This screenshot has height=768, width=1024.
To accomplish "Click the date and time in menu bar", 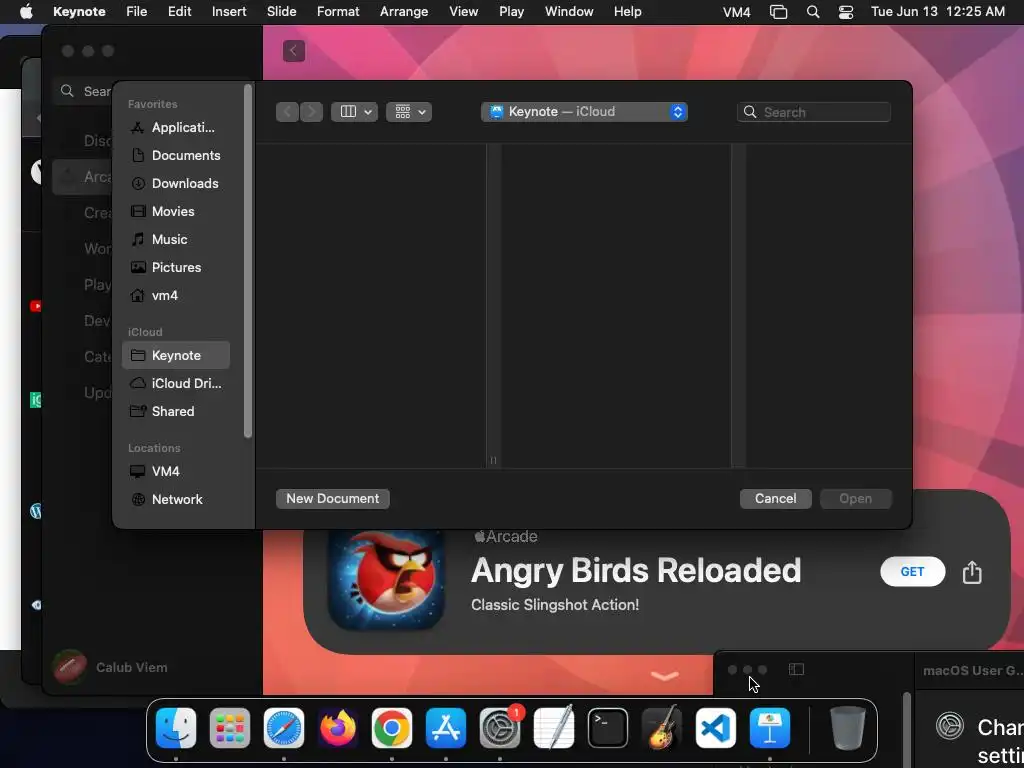I will pyautogui.click(x=938, y=12).
